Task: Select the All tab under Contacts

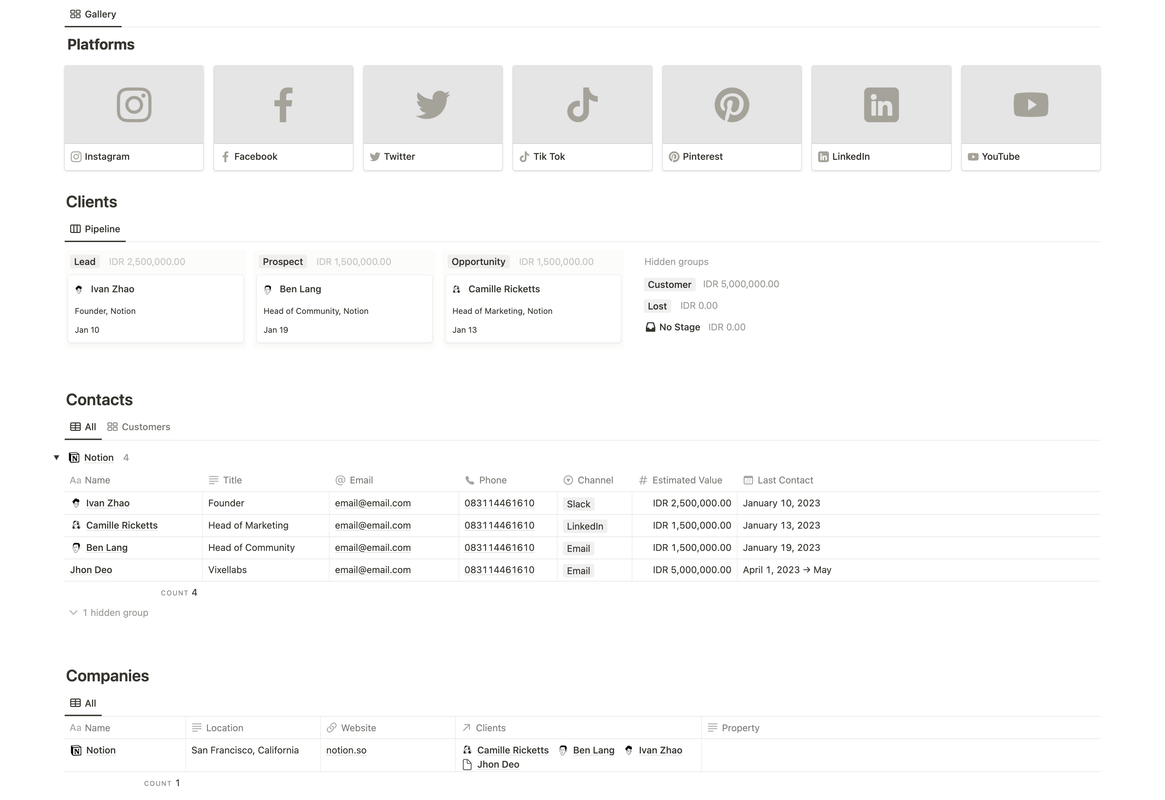Action: point(83,427)
